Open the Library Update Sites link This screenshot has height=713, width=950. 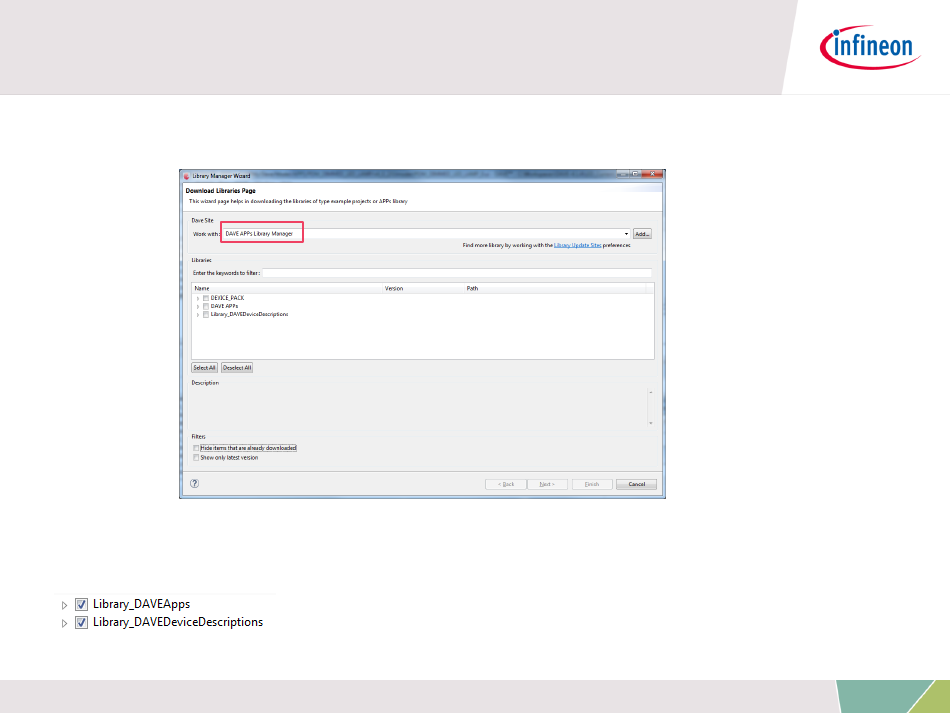[x=577, y=245]
